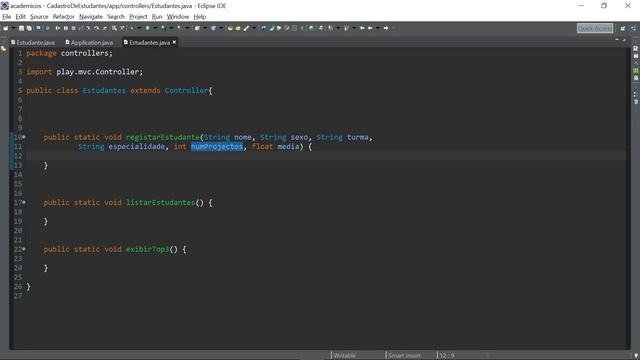Open the New wizard dropdown arrow
This screenshot has height=360, width=640.
(x=13, y=28)
